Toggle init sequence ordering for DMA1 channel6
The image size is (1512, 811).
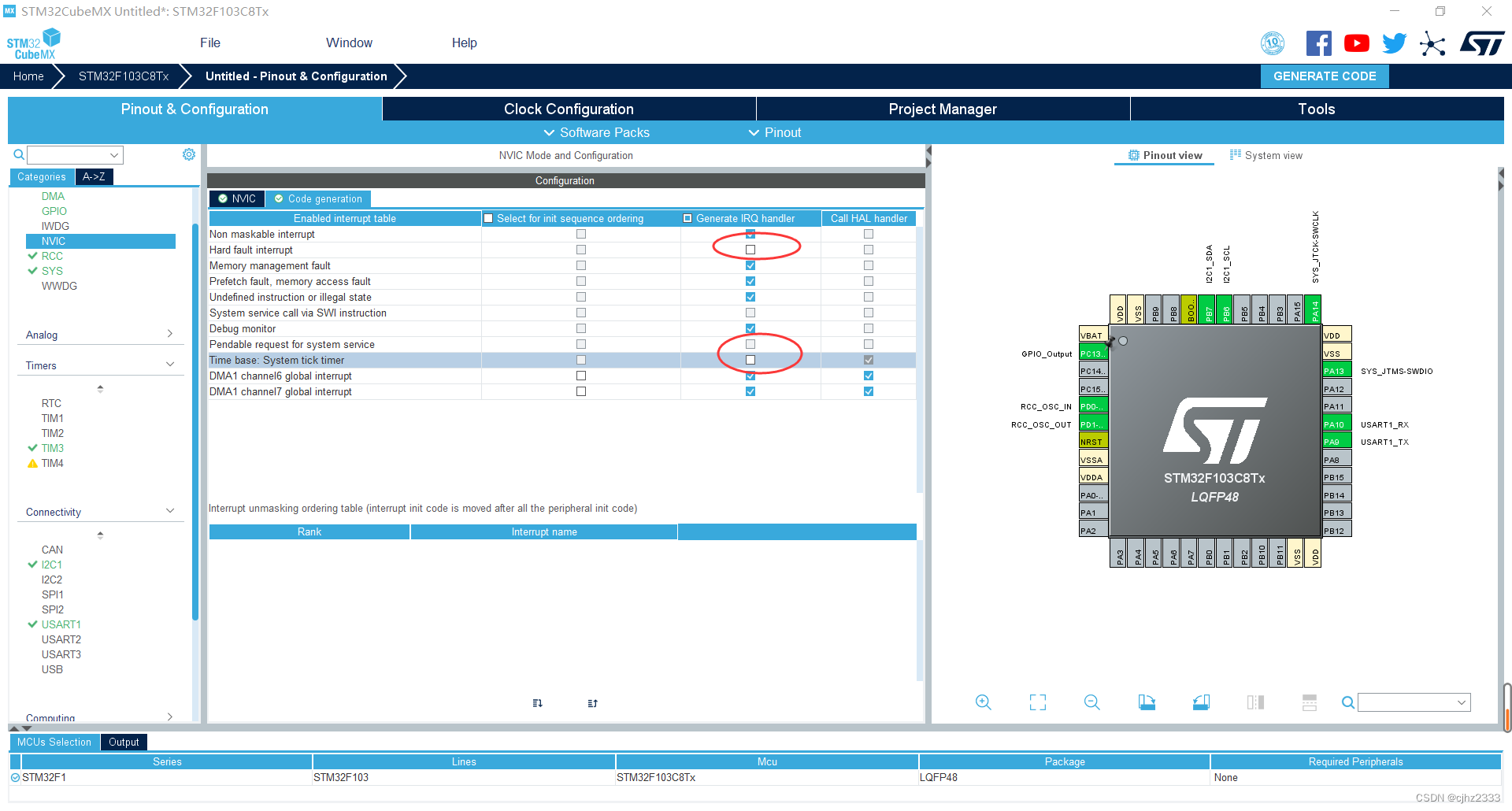[581, 376]
